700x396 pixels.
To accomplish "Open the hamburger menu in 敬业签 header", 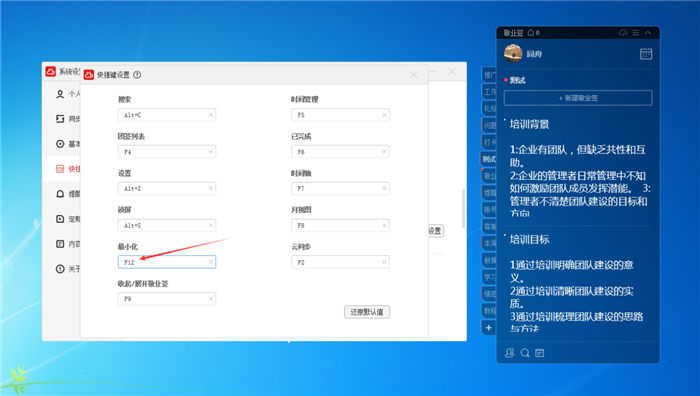I will pos(636,33).
